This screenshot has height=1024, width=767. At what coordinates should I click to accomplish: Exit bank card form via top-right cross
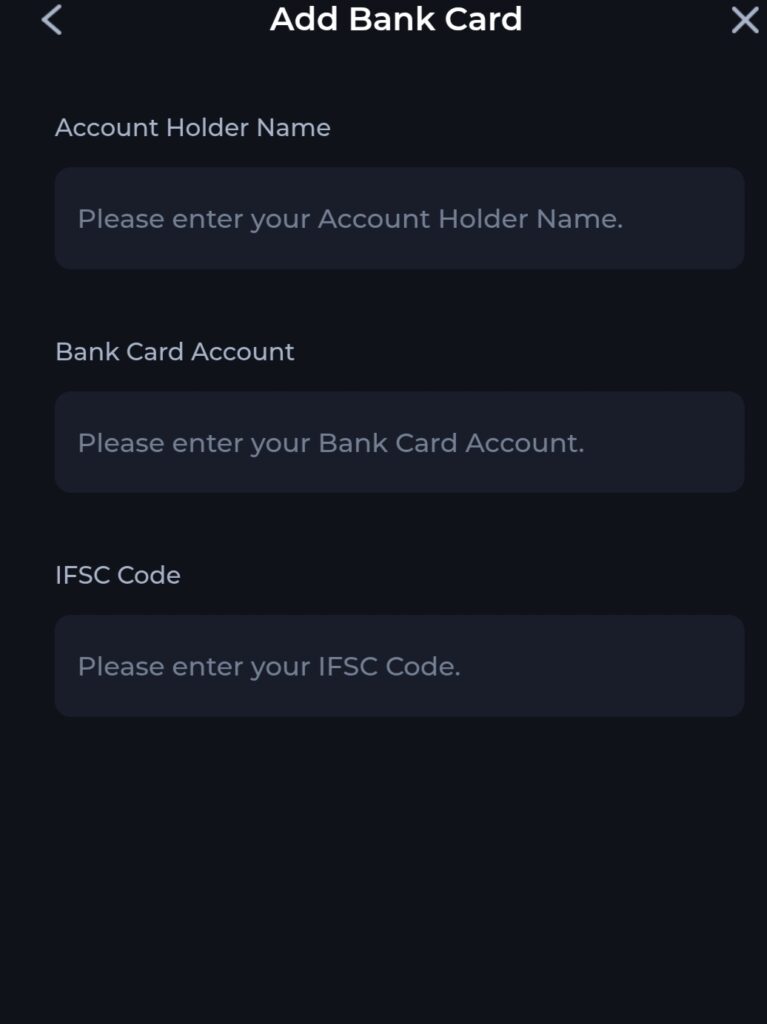coord(744,20)
